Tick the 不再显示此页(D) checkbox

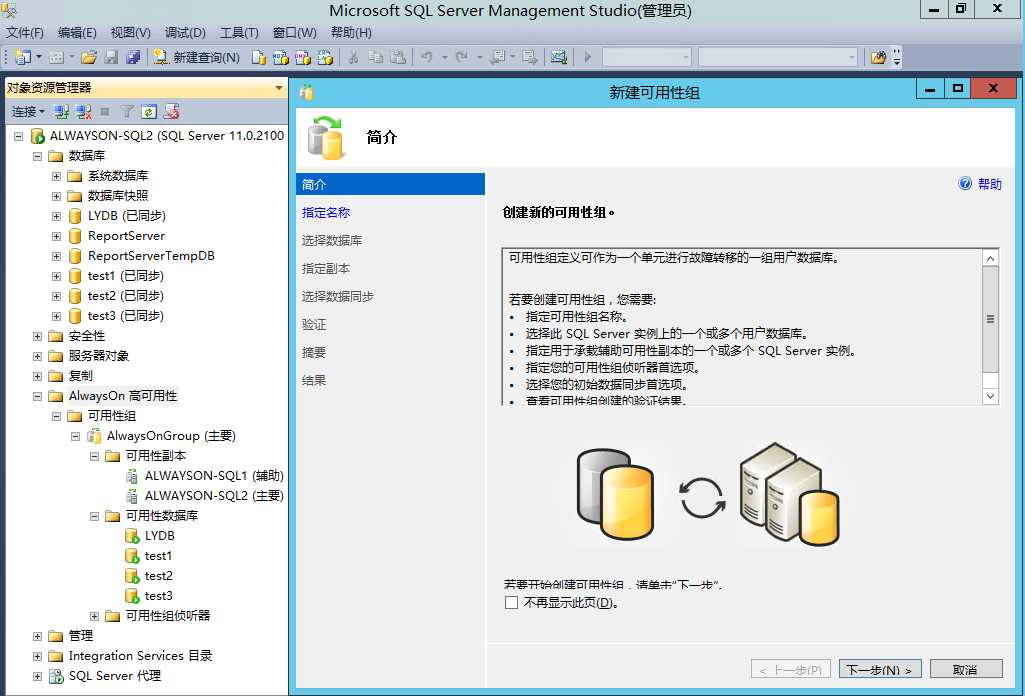tap(511, 603)
